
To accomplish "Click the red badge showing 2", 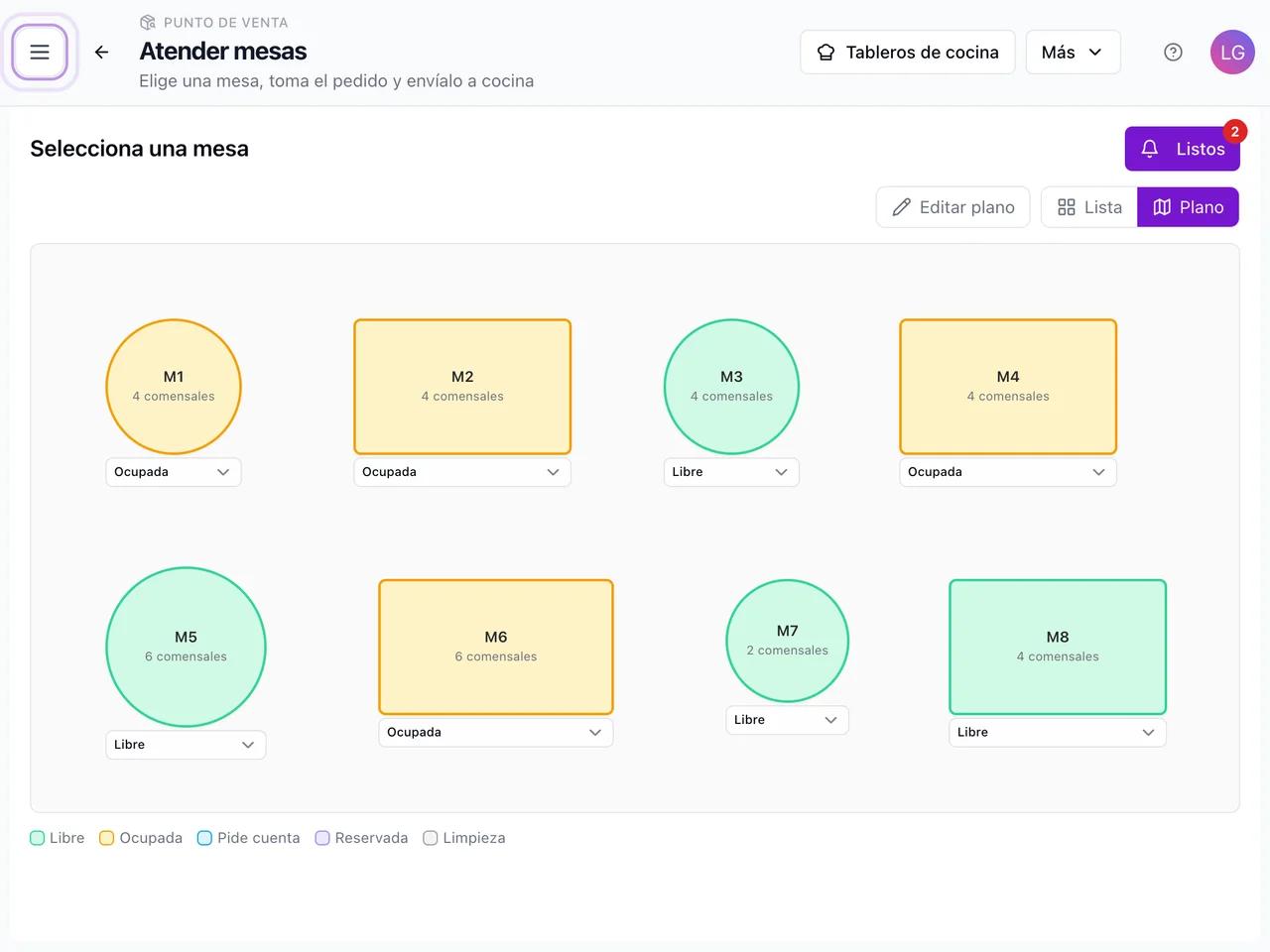I will tap(1234, 131).
